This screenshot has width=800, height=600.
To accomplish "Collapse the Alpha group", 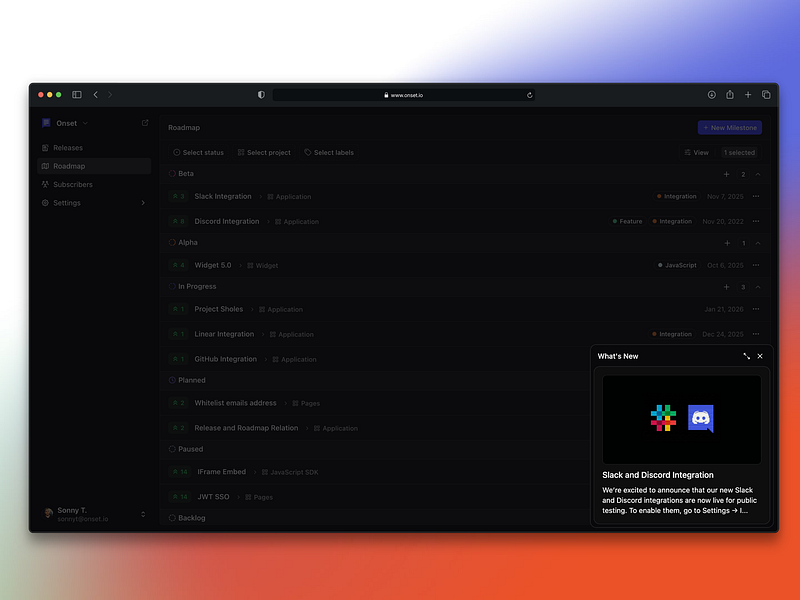I will 758,243.
